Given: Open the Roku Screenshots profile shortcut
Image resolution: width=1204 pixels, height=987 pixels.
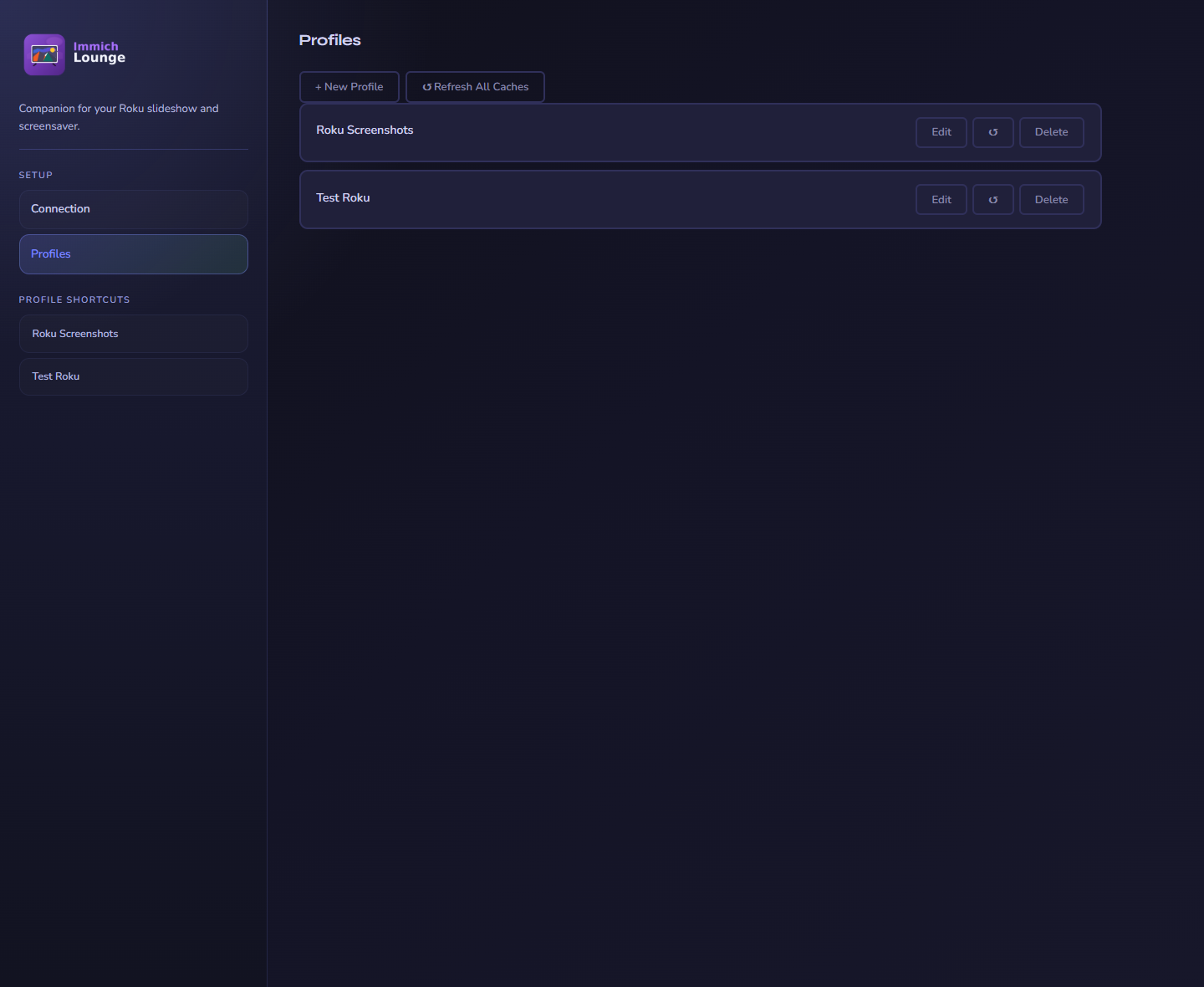Looking at the screenshot, I should coord(133,333).
